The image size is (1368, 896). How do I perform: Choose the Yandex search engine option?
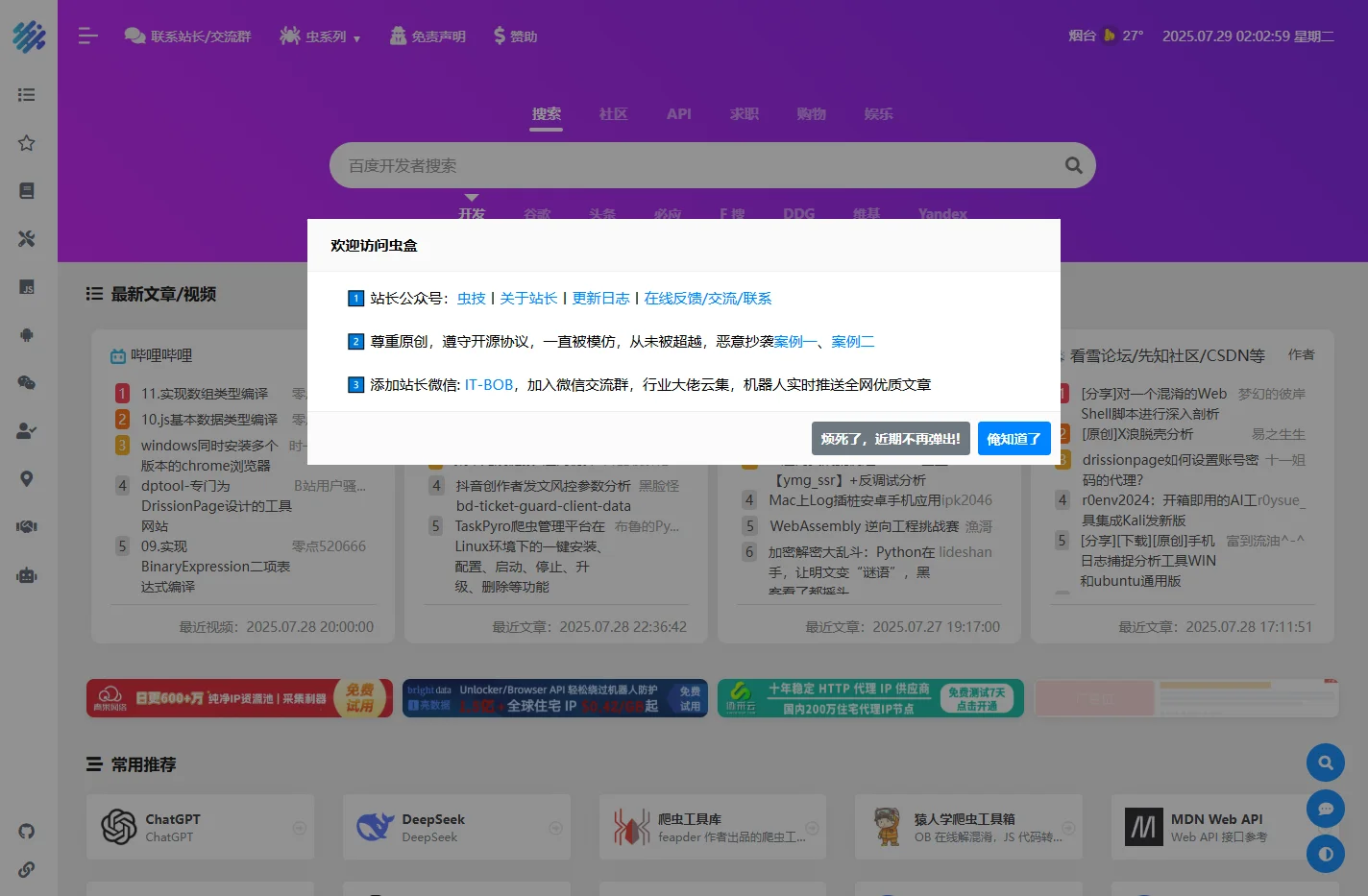942,212
